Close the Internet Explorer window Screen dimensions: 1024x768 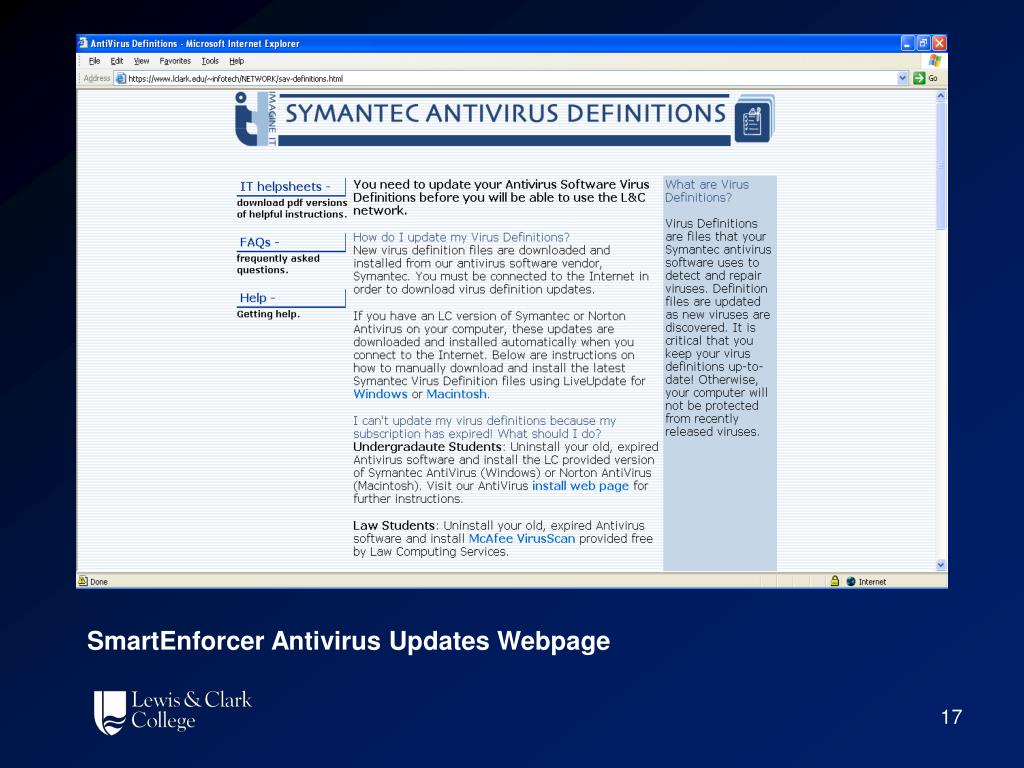pyautogui.click(x=939, y=43)
